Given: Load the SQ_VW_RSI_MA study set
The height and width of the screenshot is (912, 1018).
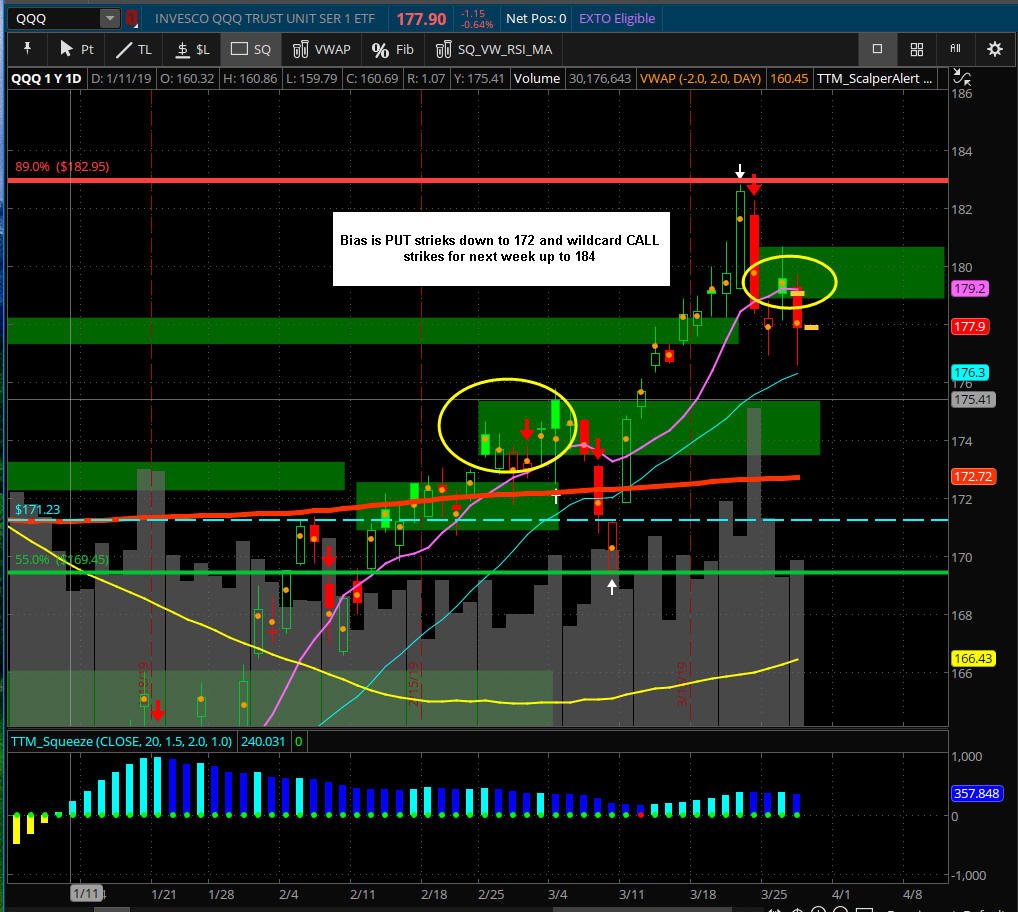Looking at the screenshot, I should point(494,49).
